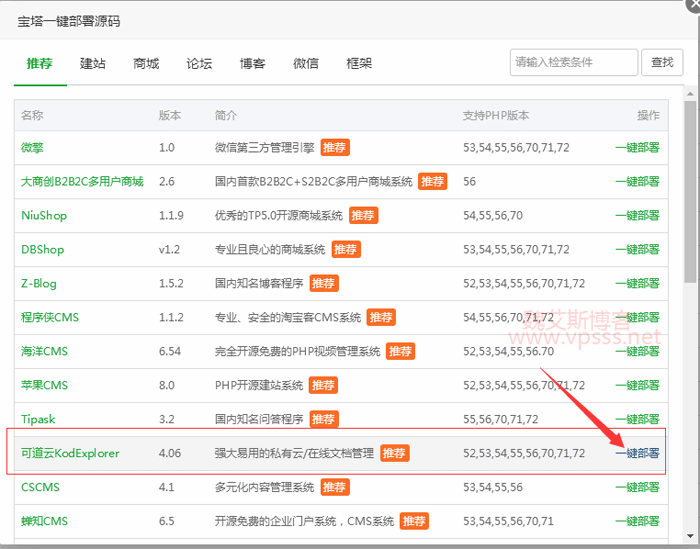Image resolution: width=700 pixels, height=549 pixels.
Task: Click the scrollbar up arrow at the top right
Action: (x=691, y=94)
